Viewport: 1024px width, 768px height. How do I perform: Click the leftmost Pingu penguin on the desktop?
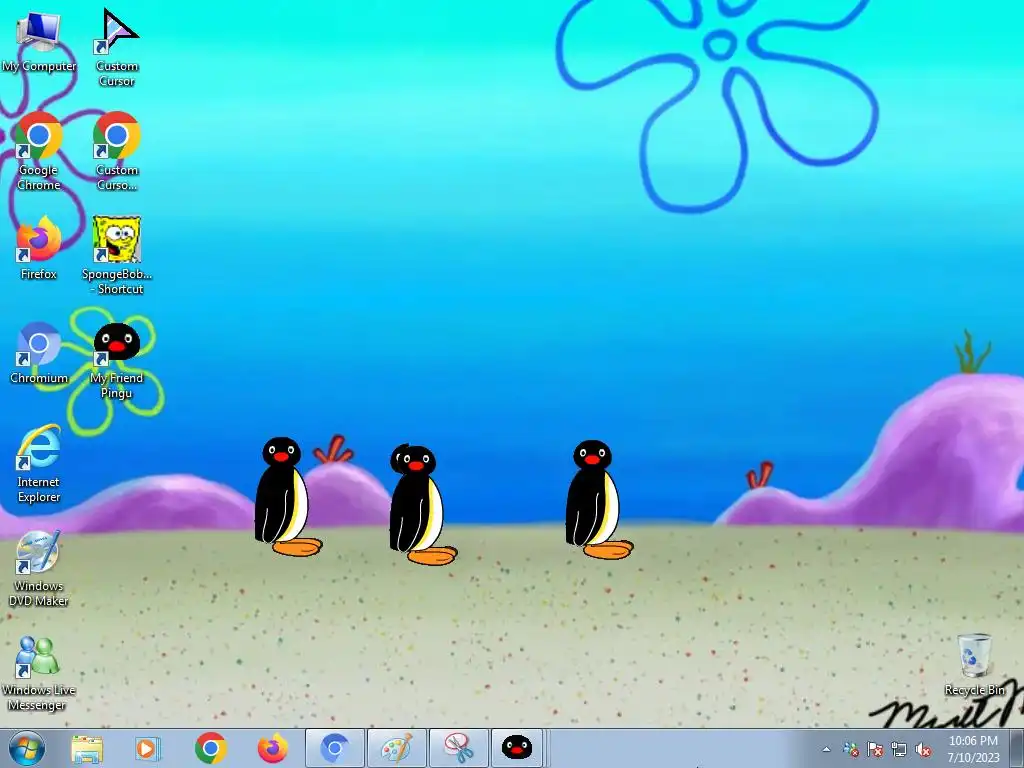[x=287, y=496]
